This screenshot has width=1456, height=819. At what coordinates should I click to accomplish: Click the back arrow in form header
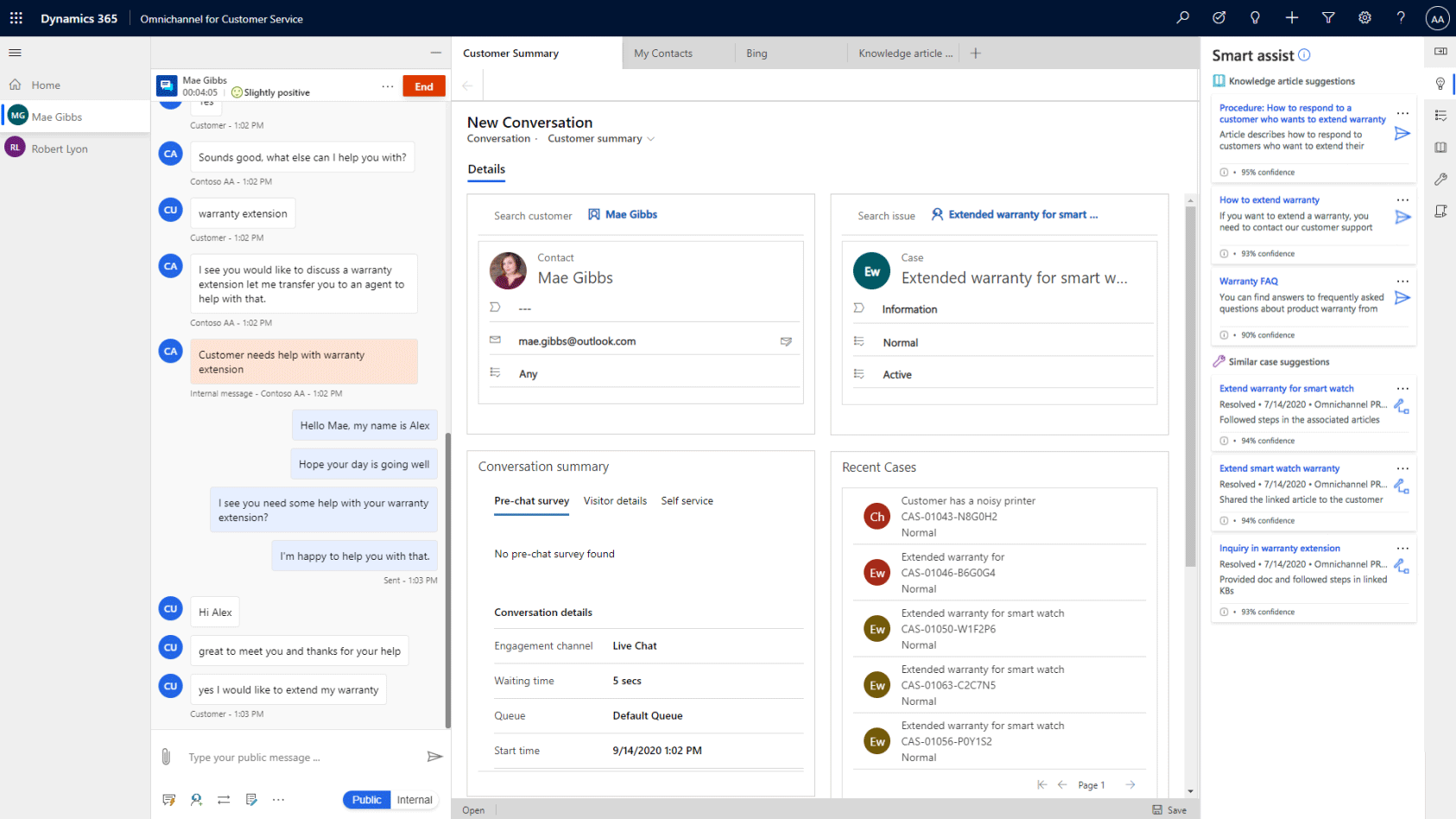[x=467, y=86]
